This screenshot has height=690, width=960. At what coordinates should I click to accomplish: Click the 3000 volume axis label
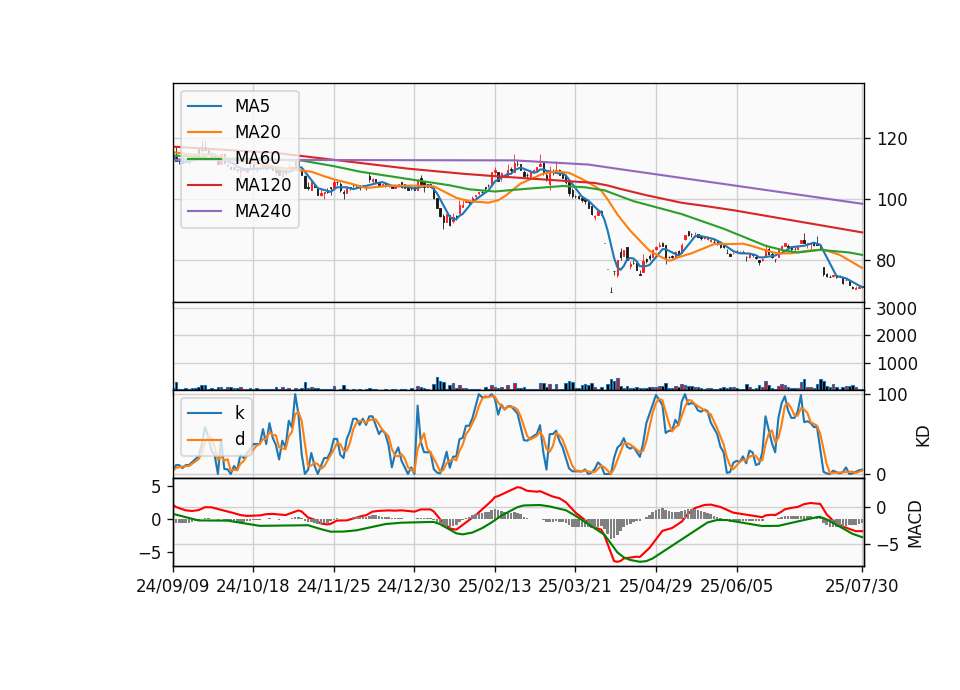[x=897, y=309]
